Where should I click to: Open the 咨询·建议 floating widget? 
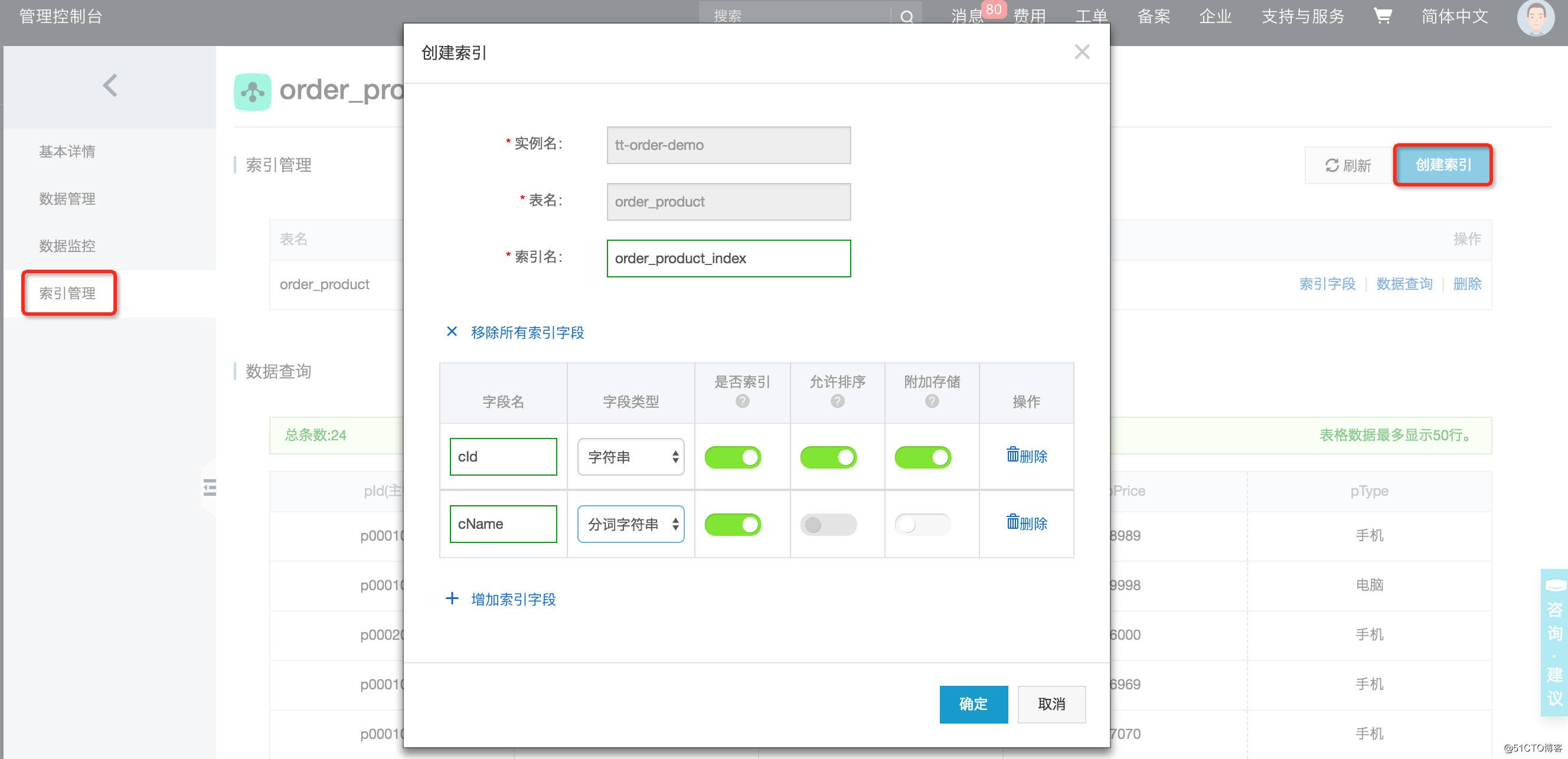point(1554,642)
